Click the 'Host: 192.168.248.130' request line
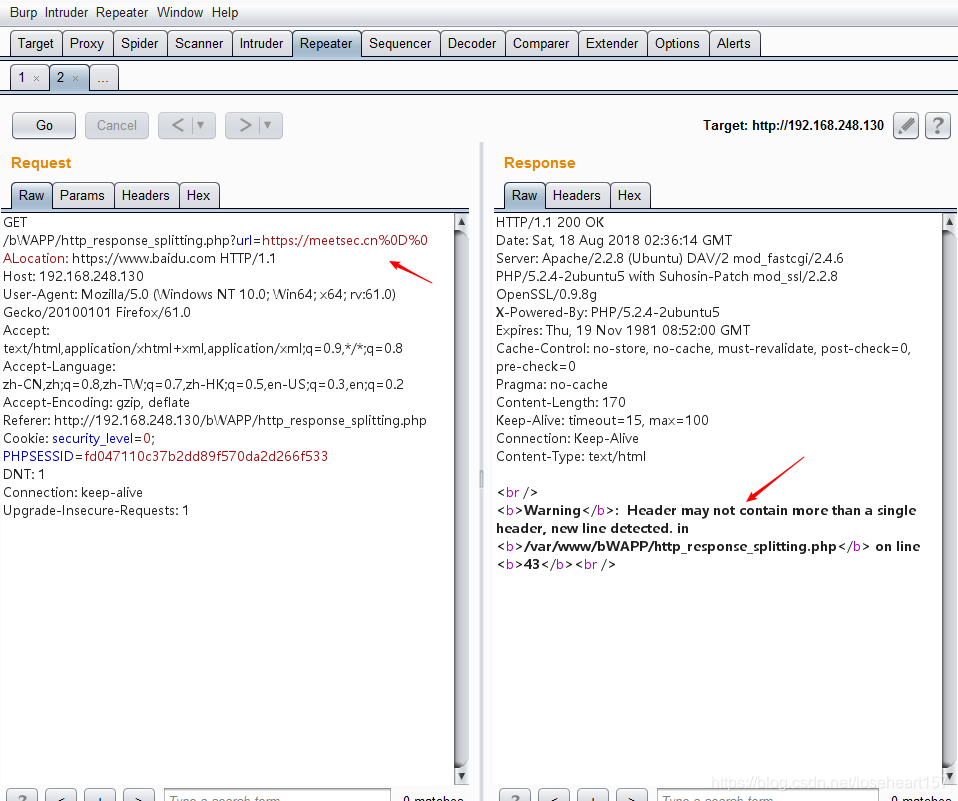This screenshot has width=958, height=801. tap(73, 276)
